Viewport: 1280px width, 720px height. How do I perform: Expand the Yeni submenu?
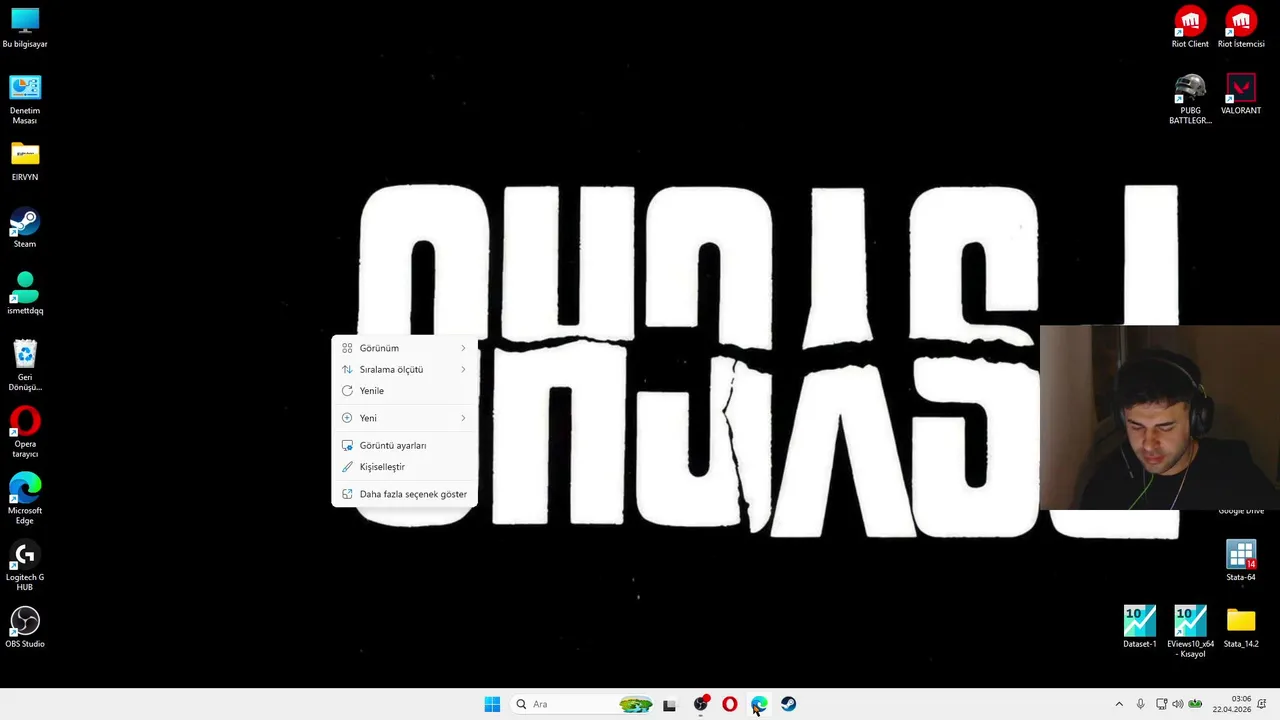[x=405, y=418]
